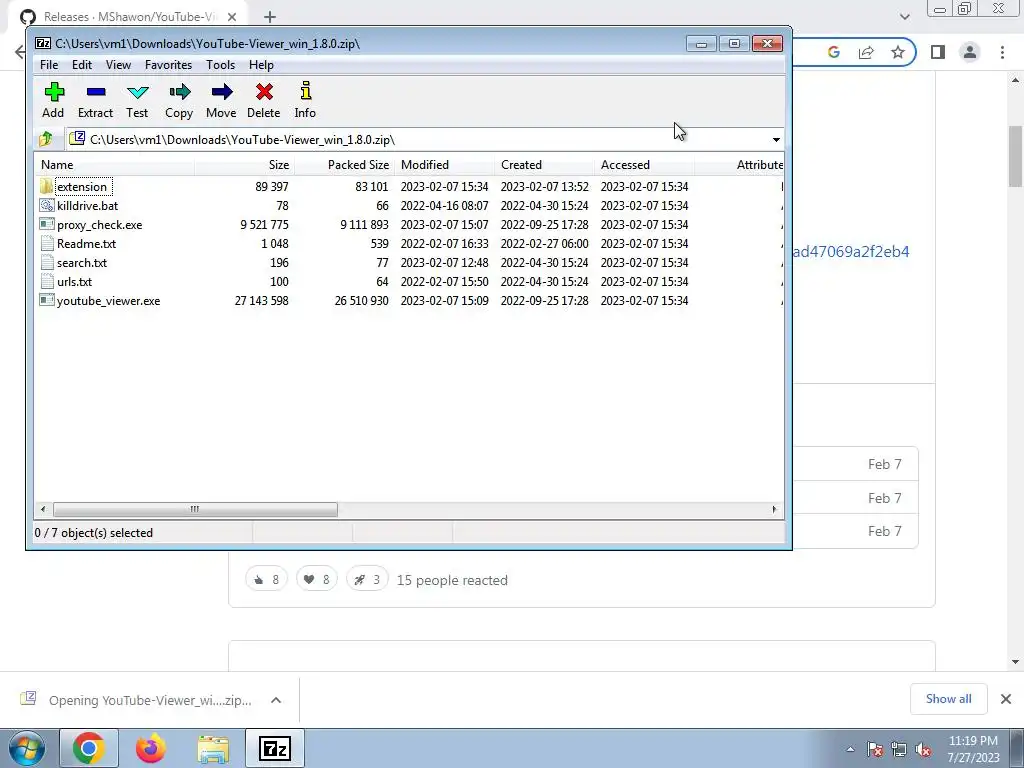This screenshot has height=768, width=1024.
Task: Open the Windows Start button
Action: coord(26,748)
